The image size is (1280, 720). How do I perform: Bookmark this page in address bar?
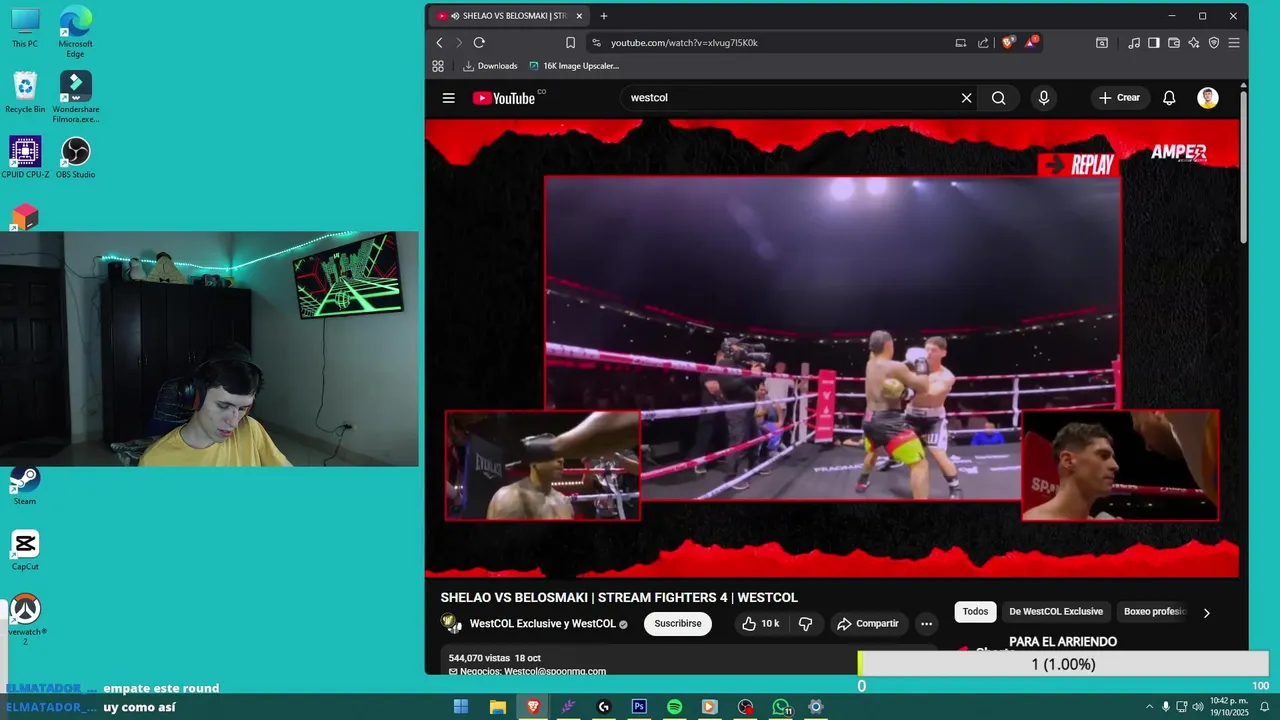[x=570, y=43]
